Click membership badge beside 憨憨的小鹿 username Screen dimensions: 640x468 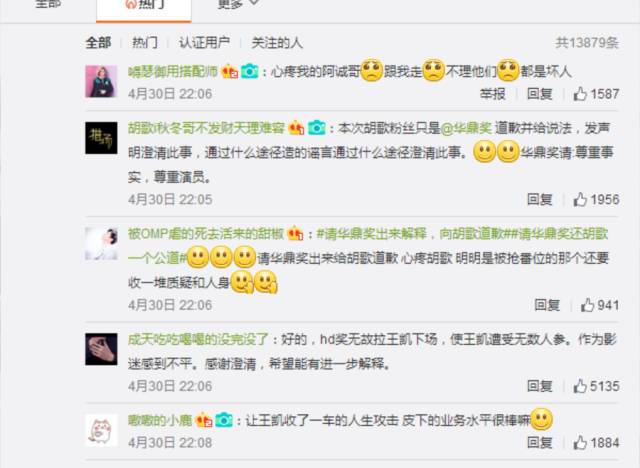pos(204,420)
